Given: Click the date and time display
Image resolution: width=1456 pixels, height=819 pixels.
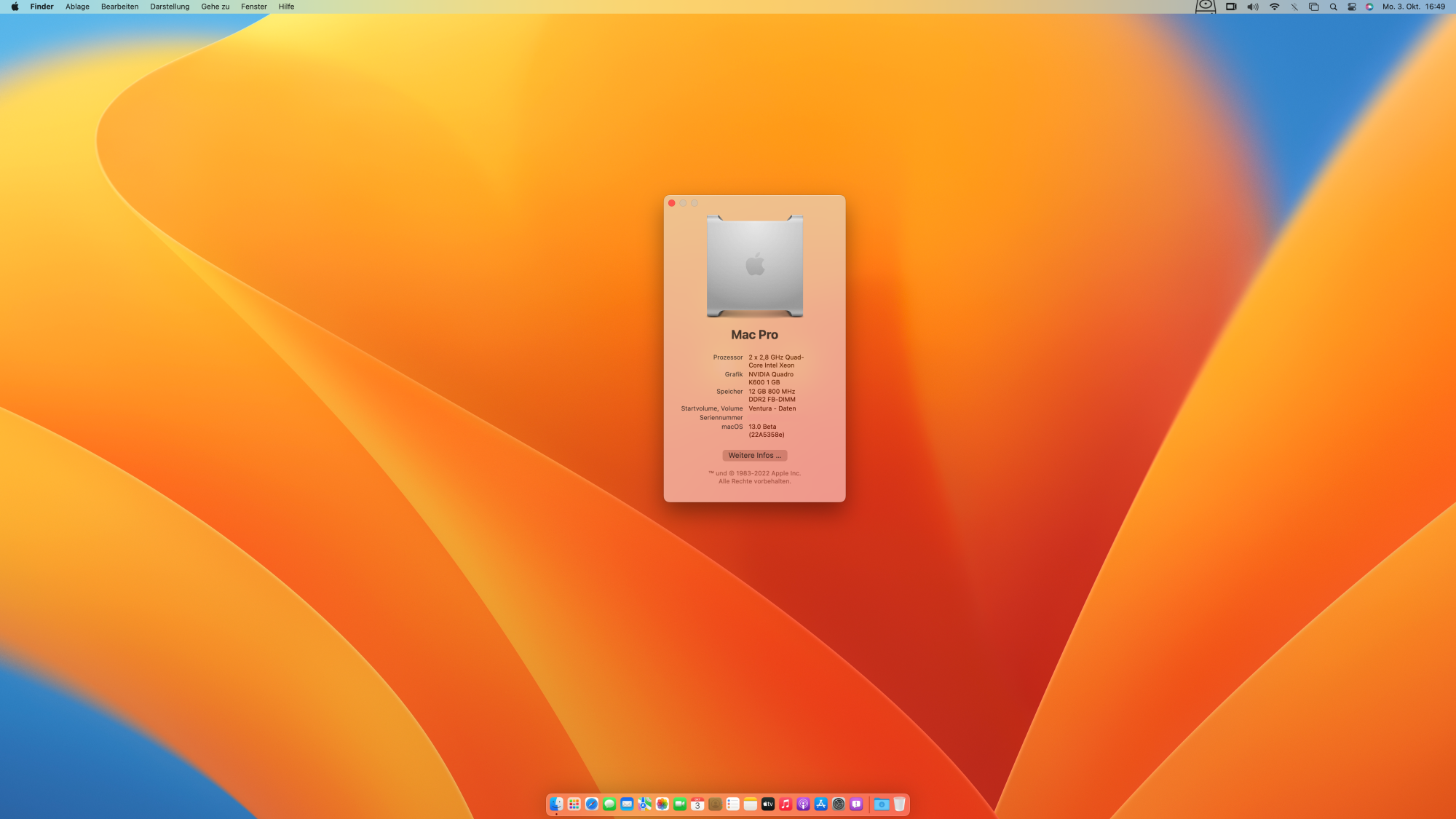Looking at the screenshot, I should [x=1413, y=7].
